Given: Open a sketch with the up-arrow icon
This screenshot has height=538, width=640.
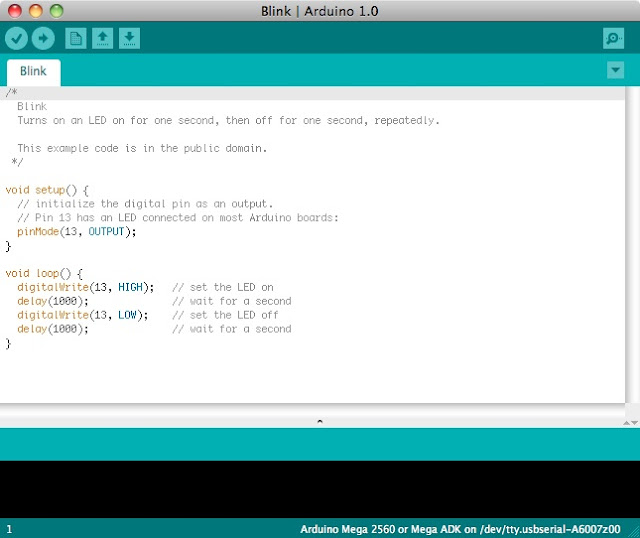Looking at the screenshot, I should tap(102, 38).
